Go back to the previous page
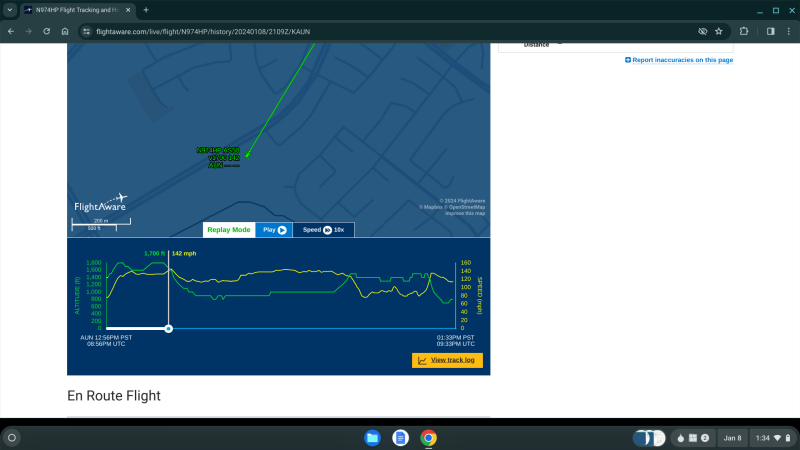Screen dimensions: 800x450 click(x=11, y=32)
